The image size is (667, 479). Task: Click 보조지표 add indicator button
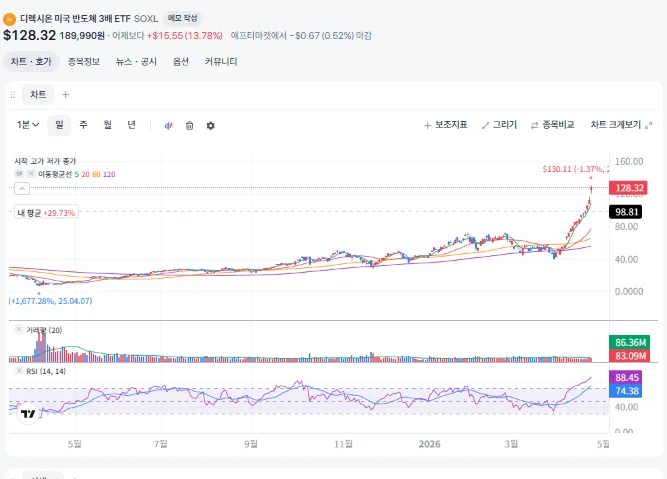(x=445, y=125)
